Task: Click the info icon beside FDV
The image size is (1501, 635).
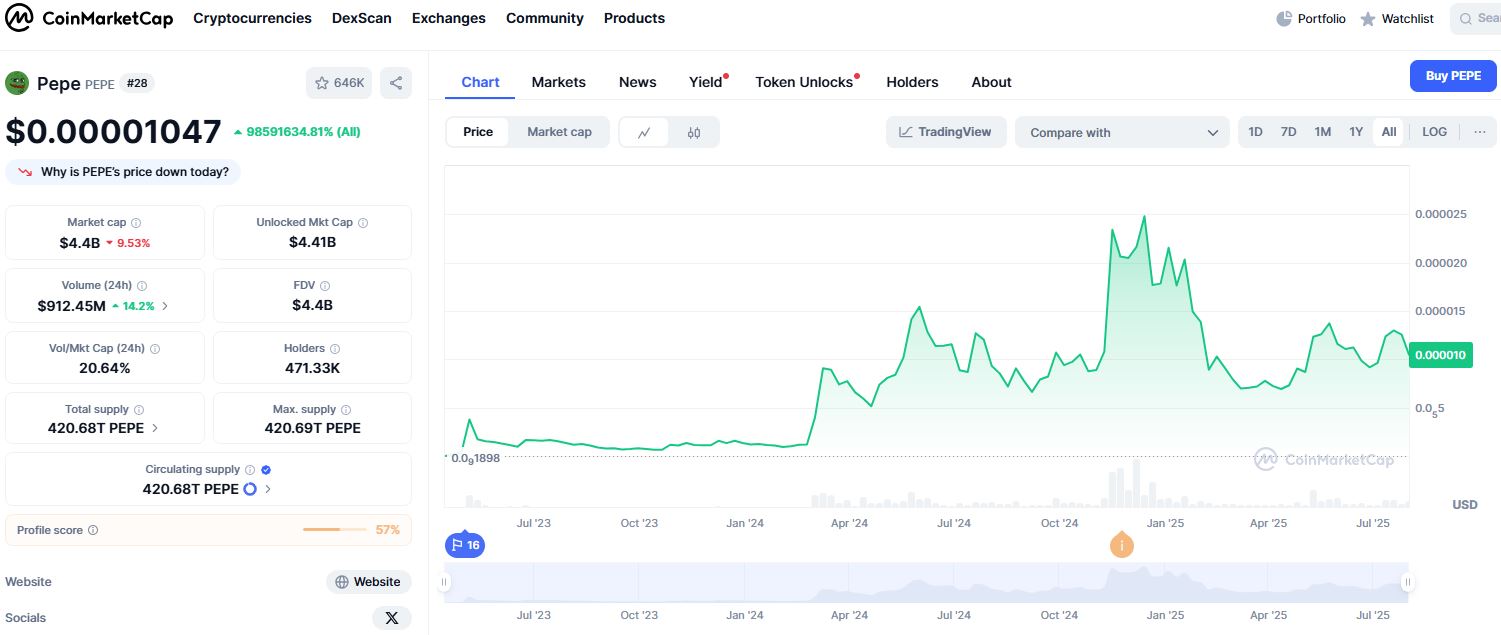Action: coord(325,286)
